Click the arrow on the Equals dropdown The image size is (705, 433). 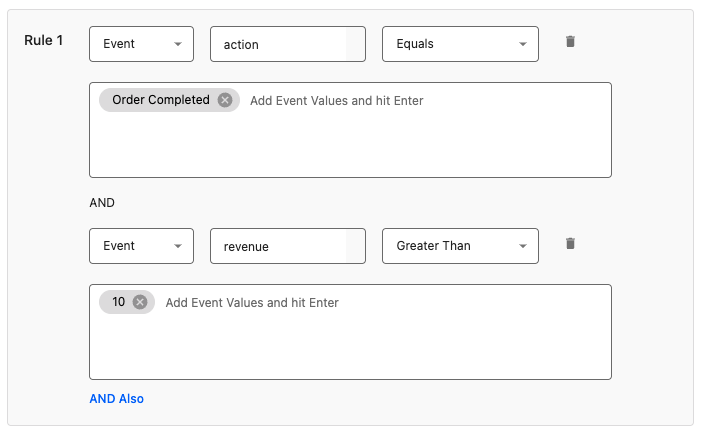[x=522, y=44]
